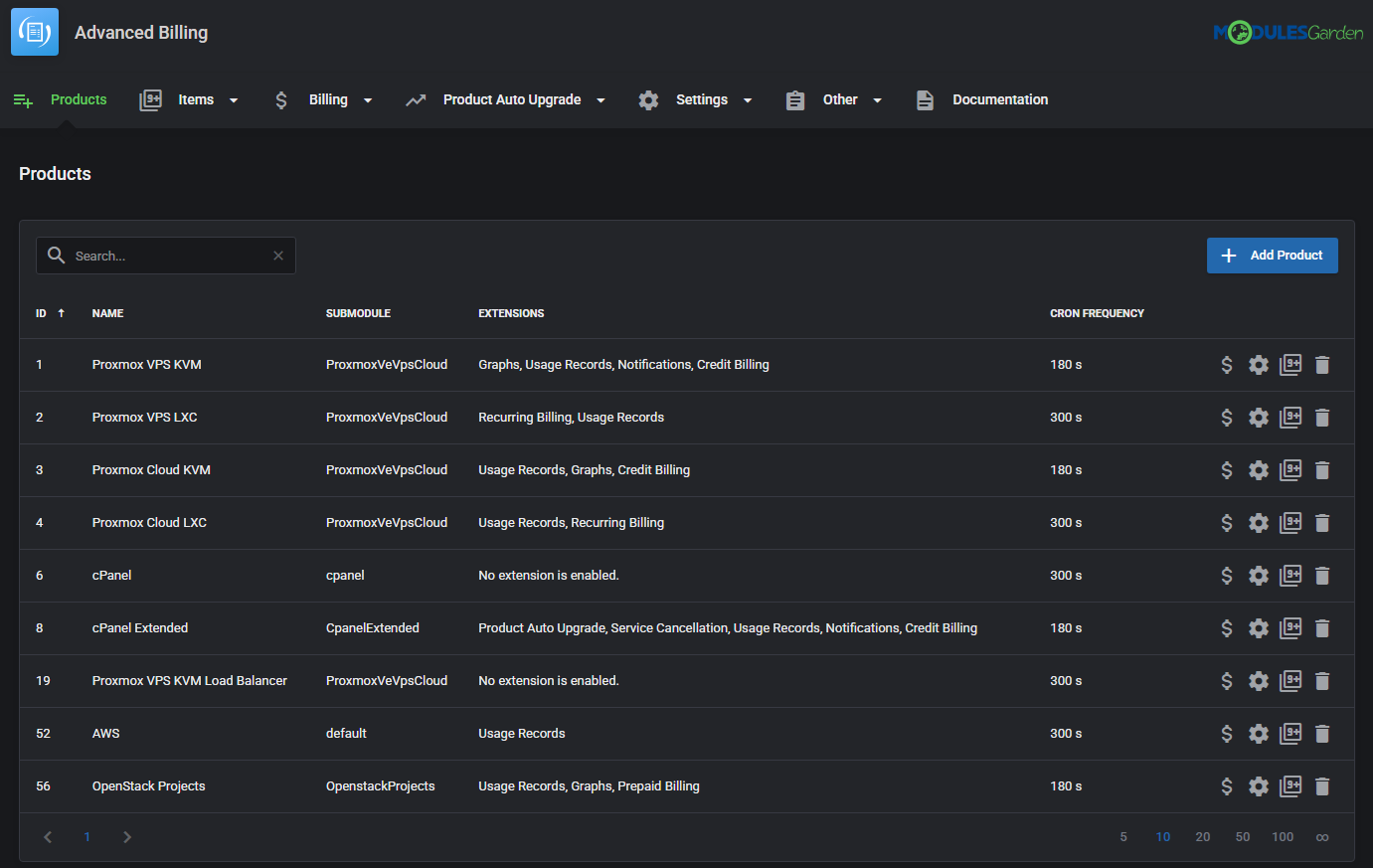Delete the AWS product
This screenshot has width=1373, height=868.
coord(1322,734)
